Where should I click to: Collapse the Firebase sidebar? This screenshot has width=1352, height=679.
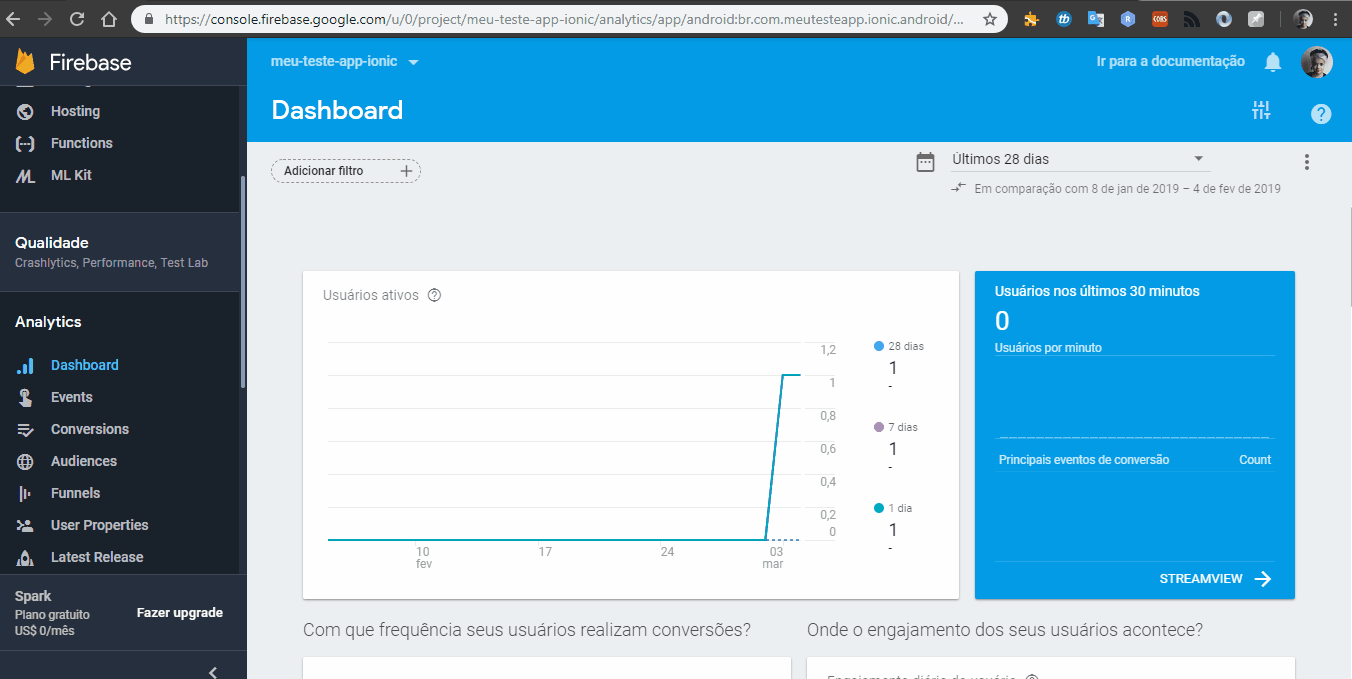(213, 671)
